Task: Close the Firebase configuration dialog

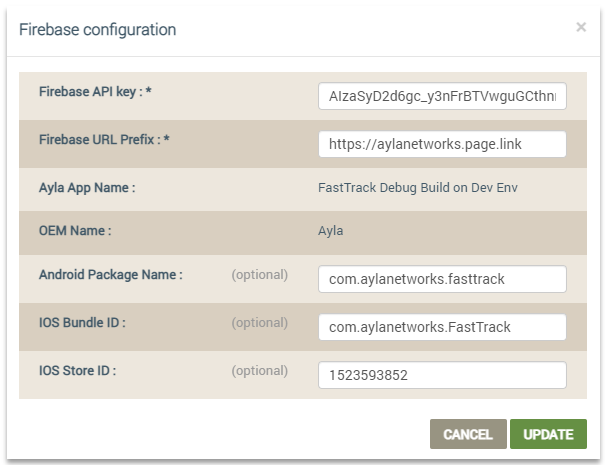Action: pyautogui.click(x=581, y=27)
